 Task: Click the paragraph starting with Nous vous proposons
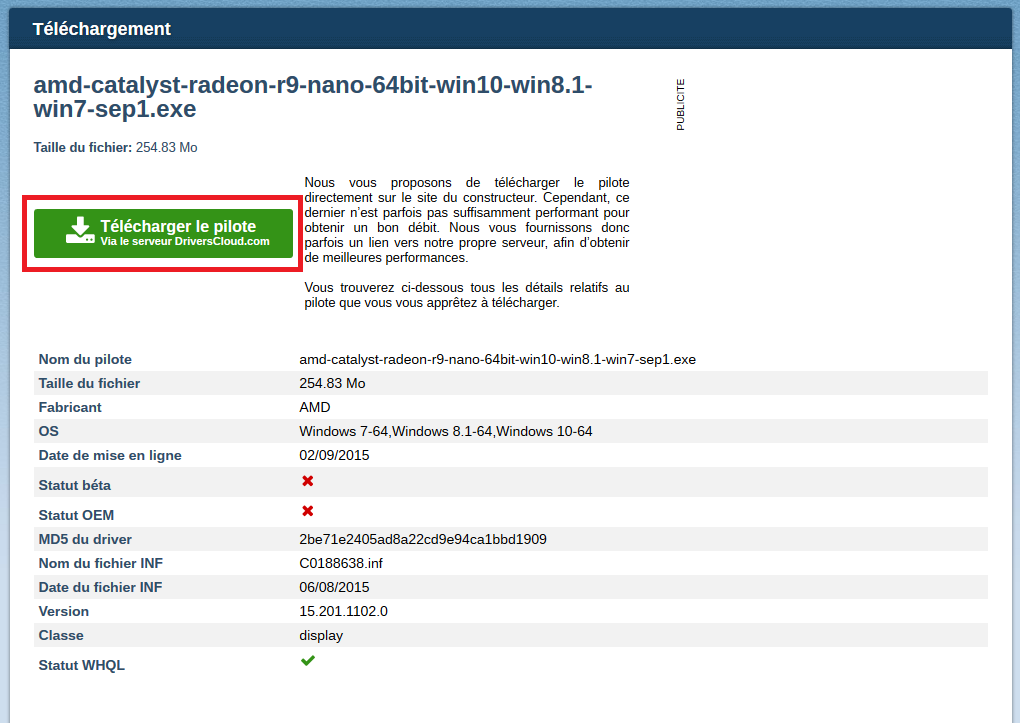pyautogui.click(x=466, y=220)
